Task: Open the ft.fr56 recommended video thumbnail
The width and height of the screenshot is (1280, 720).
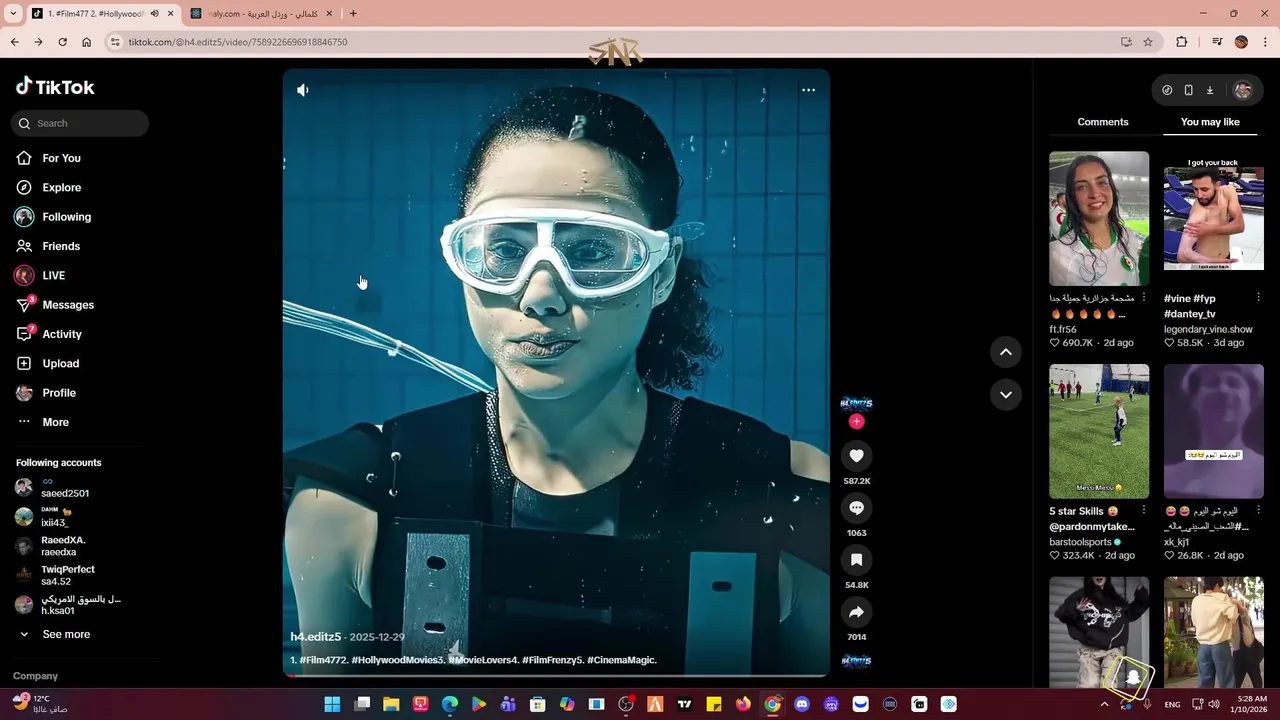Action: pos(1099,218)
